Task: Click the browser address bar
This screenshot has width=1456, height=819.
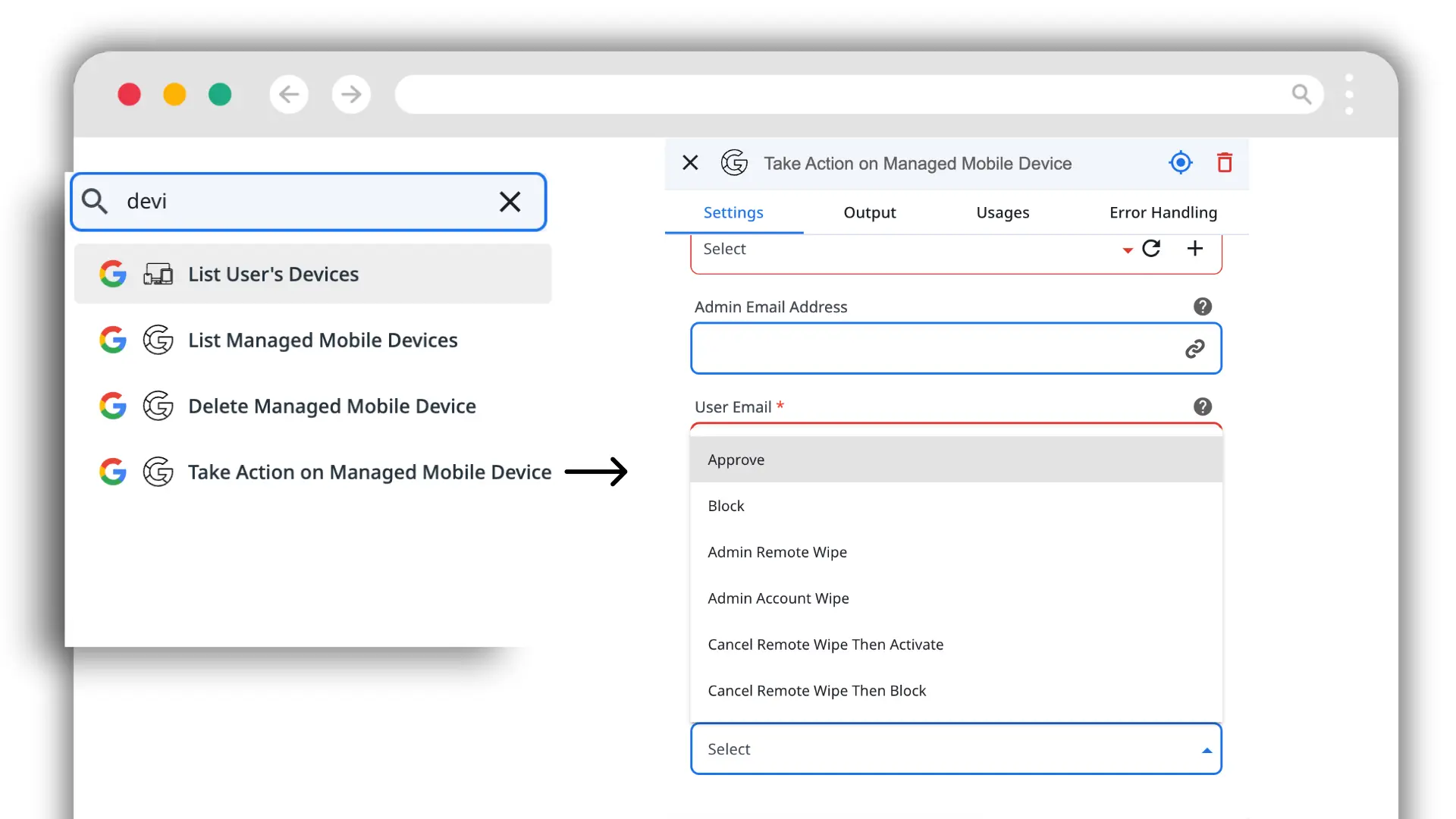Action: click(x=859, y=94)
